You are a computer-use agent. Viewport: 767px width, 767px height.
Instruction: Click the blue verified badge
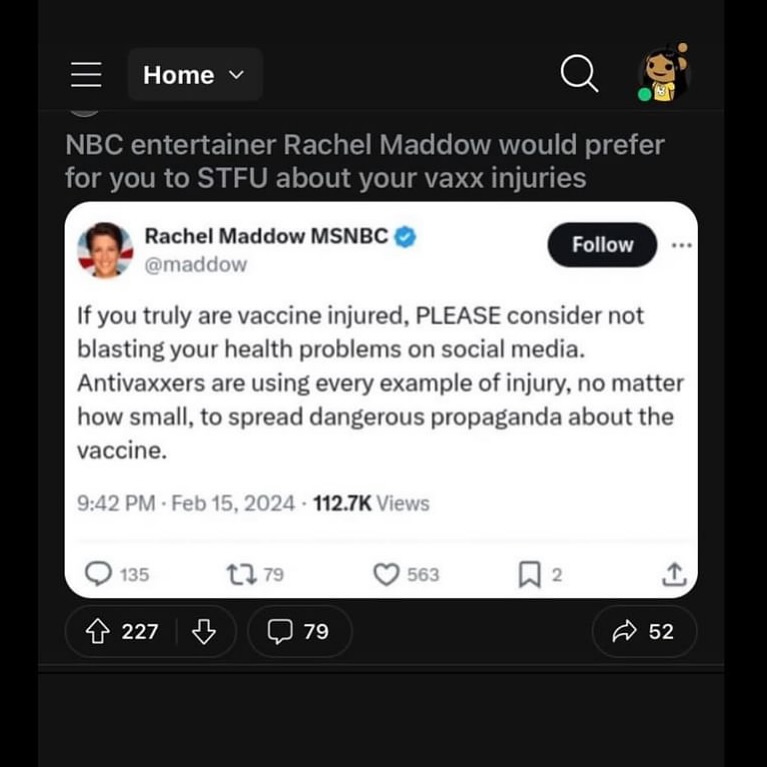[405, 237]
